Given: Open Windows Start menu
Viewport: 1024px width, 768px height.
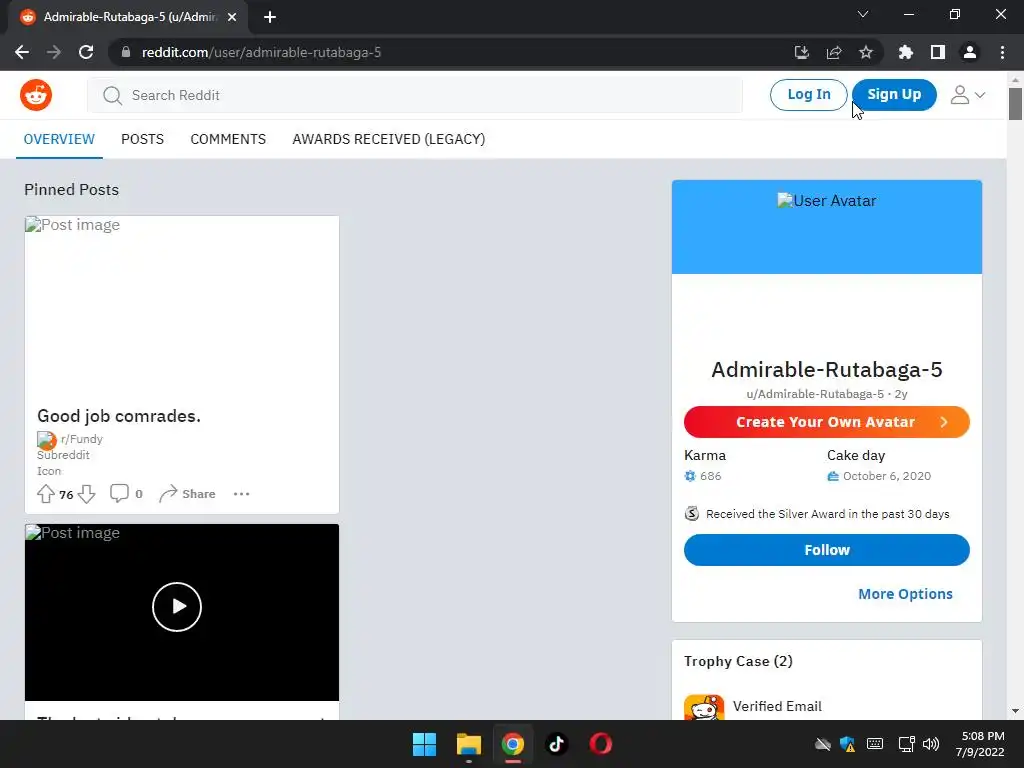Looking at the screenshot, I should pyautogui.click(x=424, y=744).
